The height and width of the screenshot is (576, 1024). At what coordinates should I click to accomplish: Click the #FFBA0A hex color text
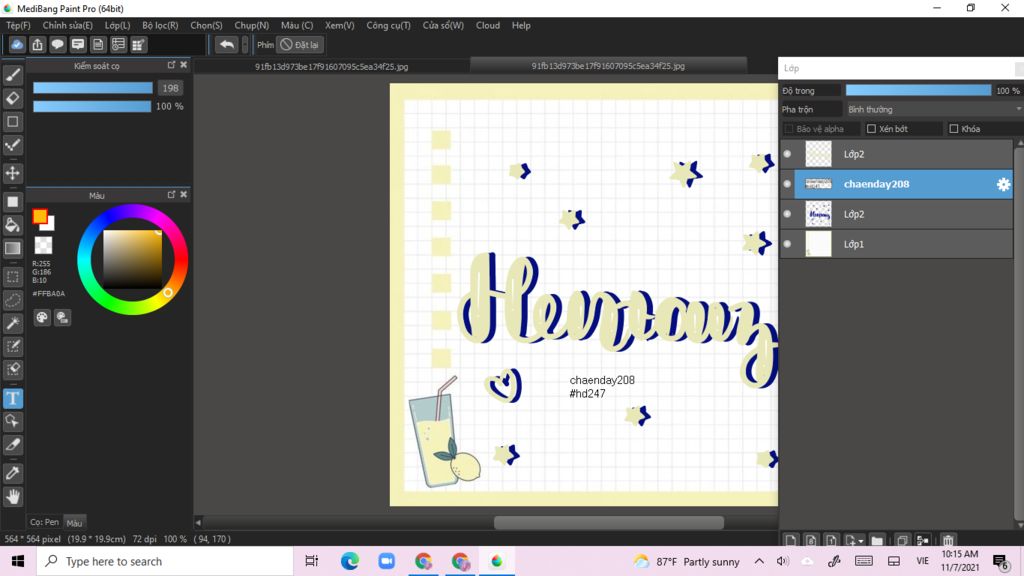49,294
